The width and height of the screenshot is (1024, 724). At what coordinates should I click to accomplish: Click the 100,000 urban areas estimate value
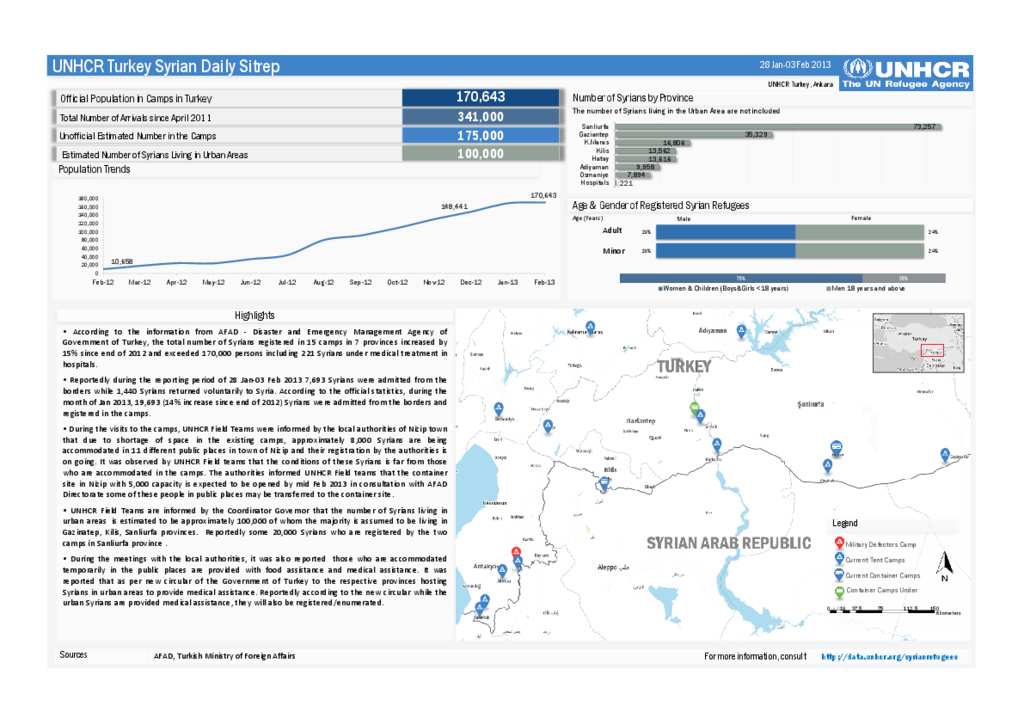481,154
